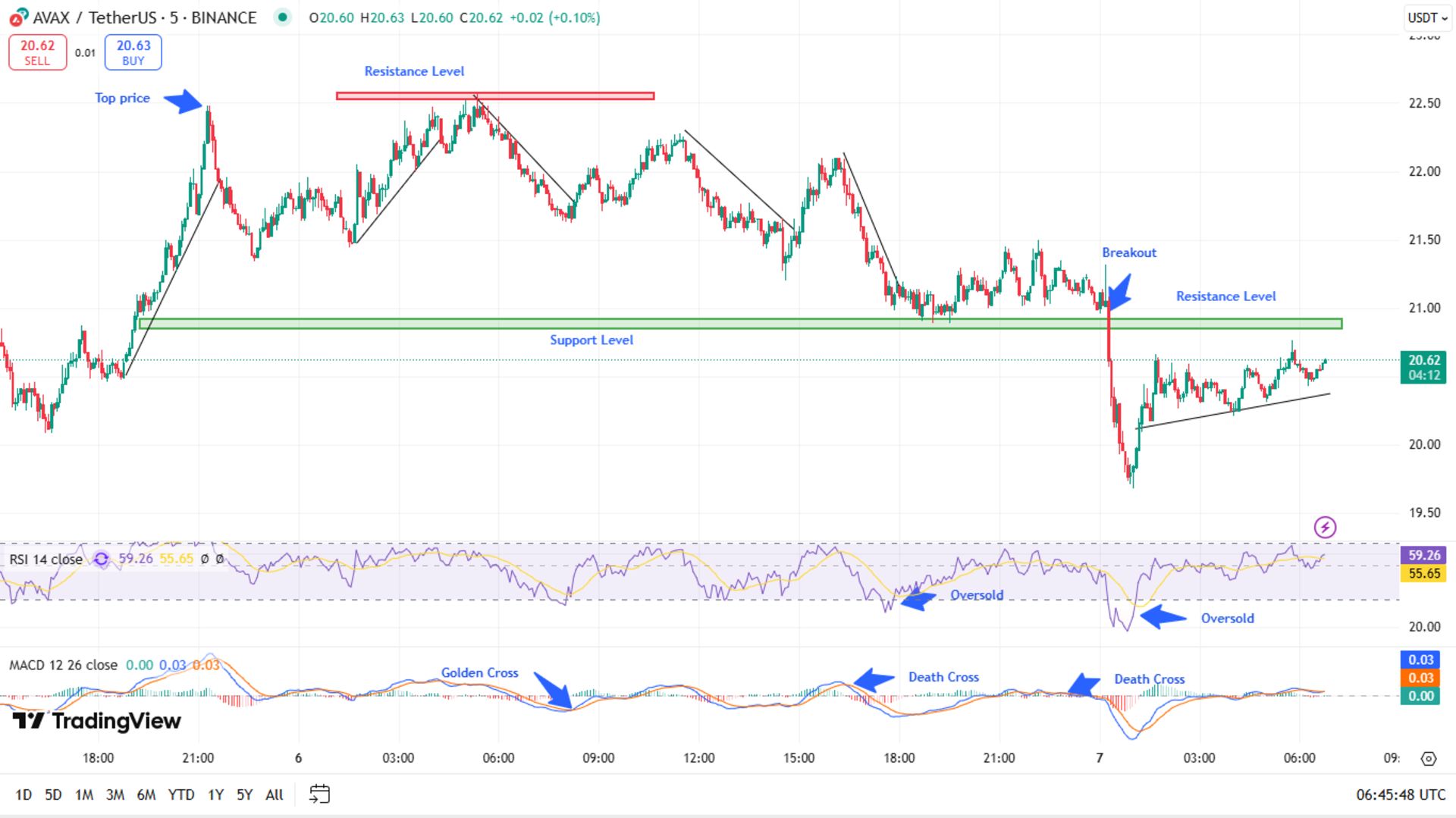Select the blue arrow beside Top price
Screen dimensions: 1456x818
point(184,101)
